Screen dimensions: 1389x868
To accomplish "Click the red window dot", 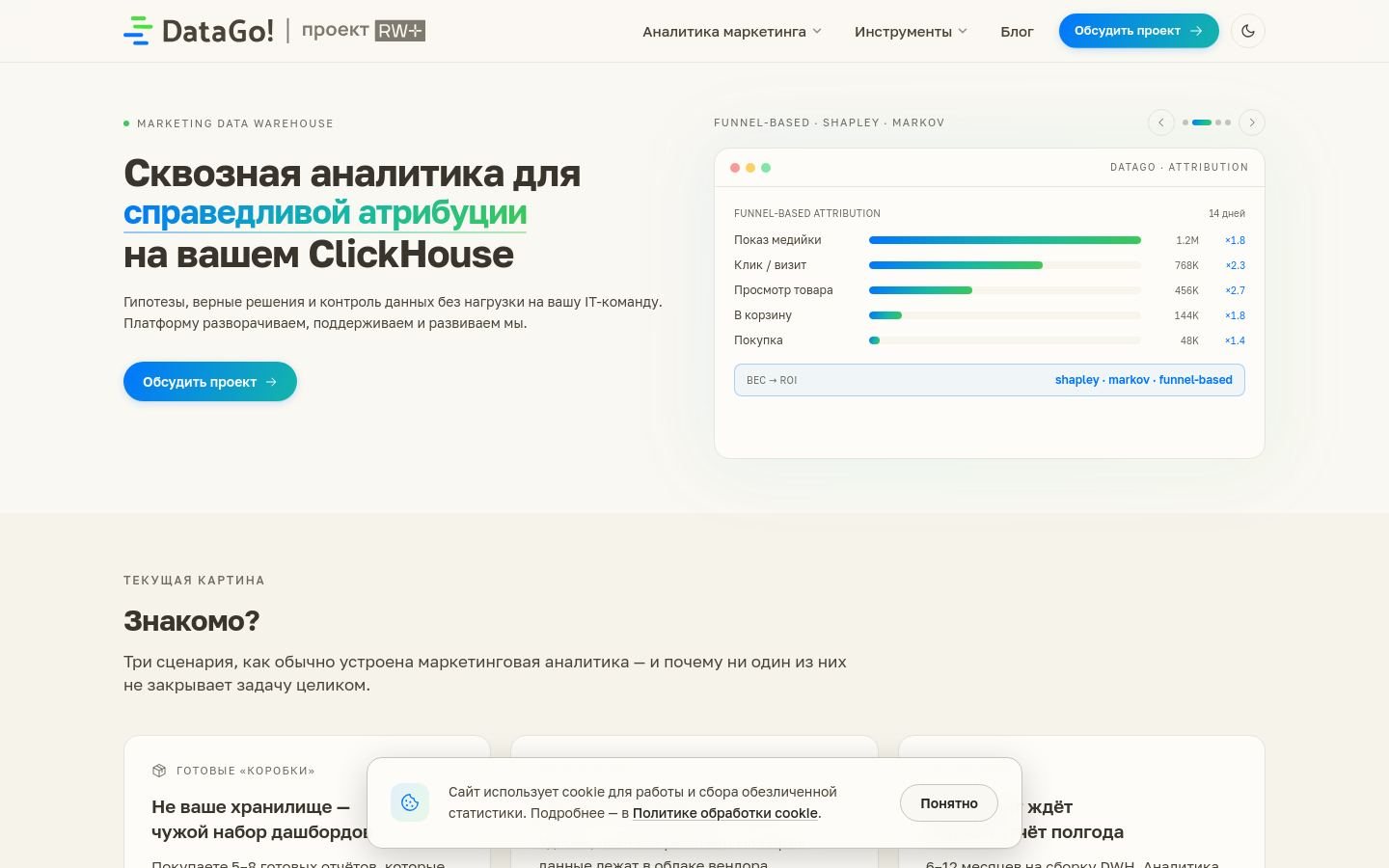I will (735, 168).
